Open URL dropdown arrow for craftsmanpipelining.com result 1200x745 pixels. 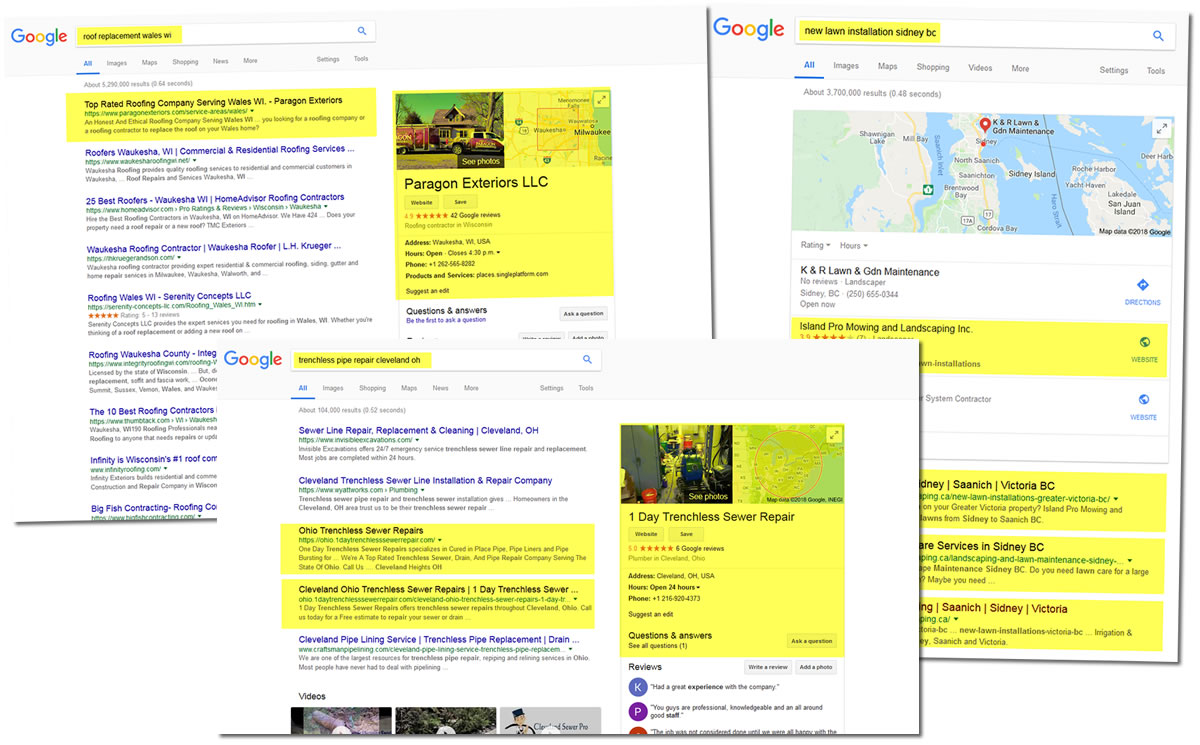pyautogui.click(x=571, y=649)
